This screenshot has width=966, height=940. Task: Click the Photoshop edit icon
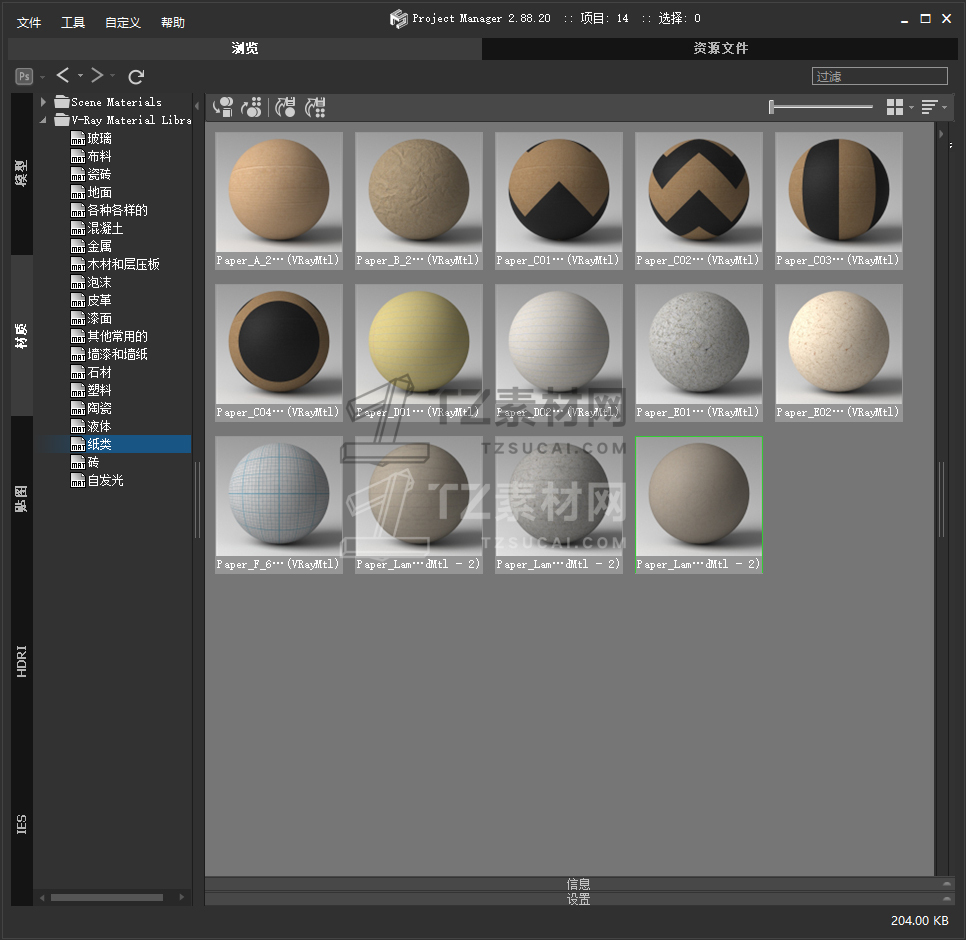click(24, 76)
